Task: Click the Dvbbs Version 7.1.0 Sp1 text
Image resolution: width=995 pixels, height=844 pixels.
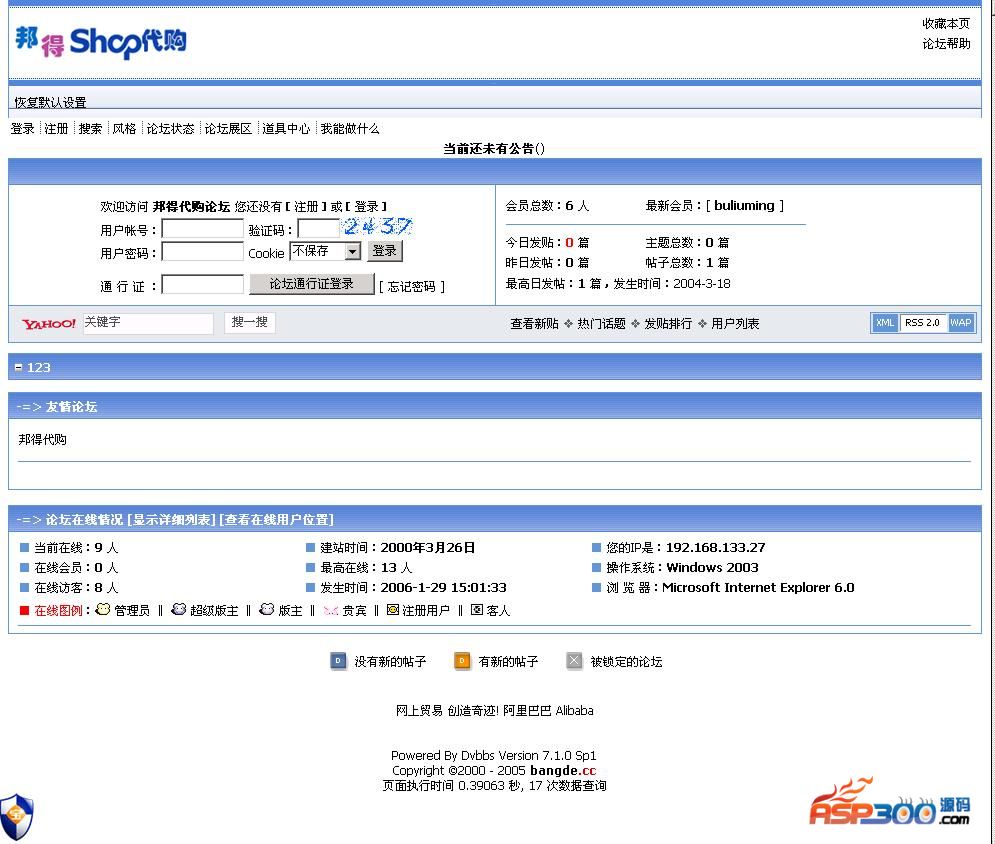Action: pyautogui.click(x=529, y=756)
